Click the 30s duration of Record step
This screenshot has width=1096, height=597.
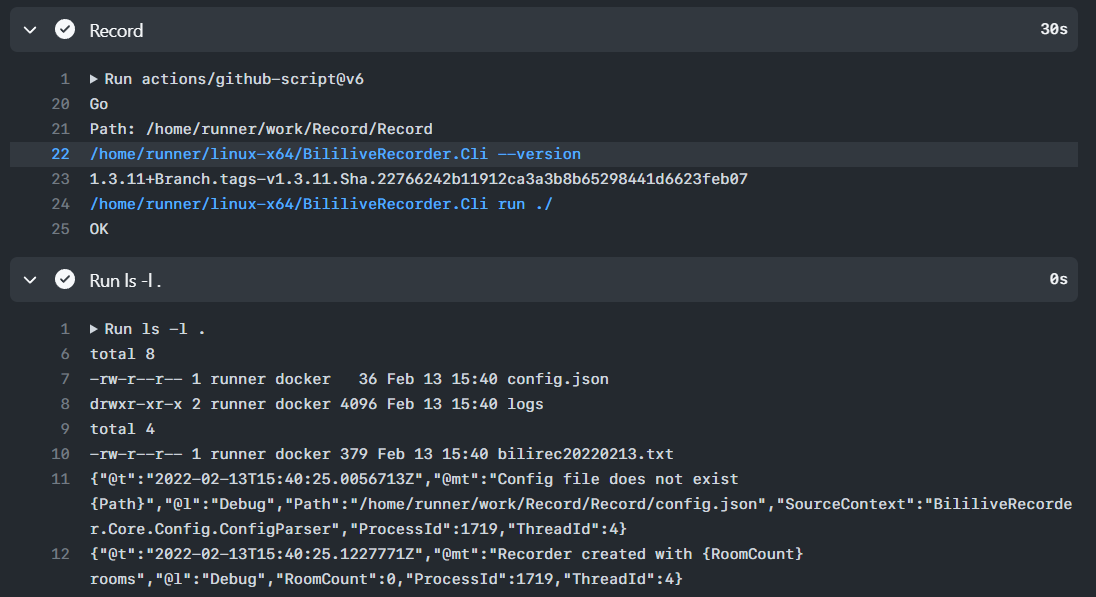click(x=1053, y=29)
